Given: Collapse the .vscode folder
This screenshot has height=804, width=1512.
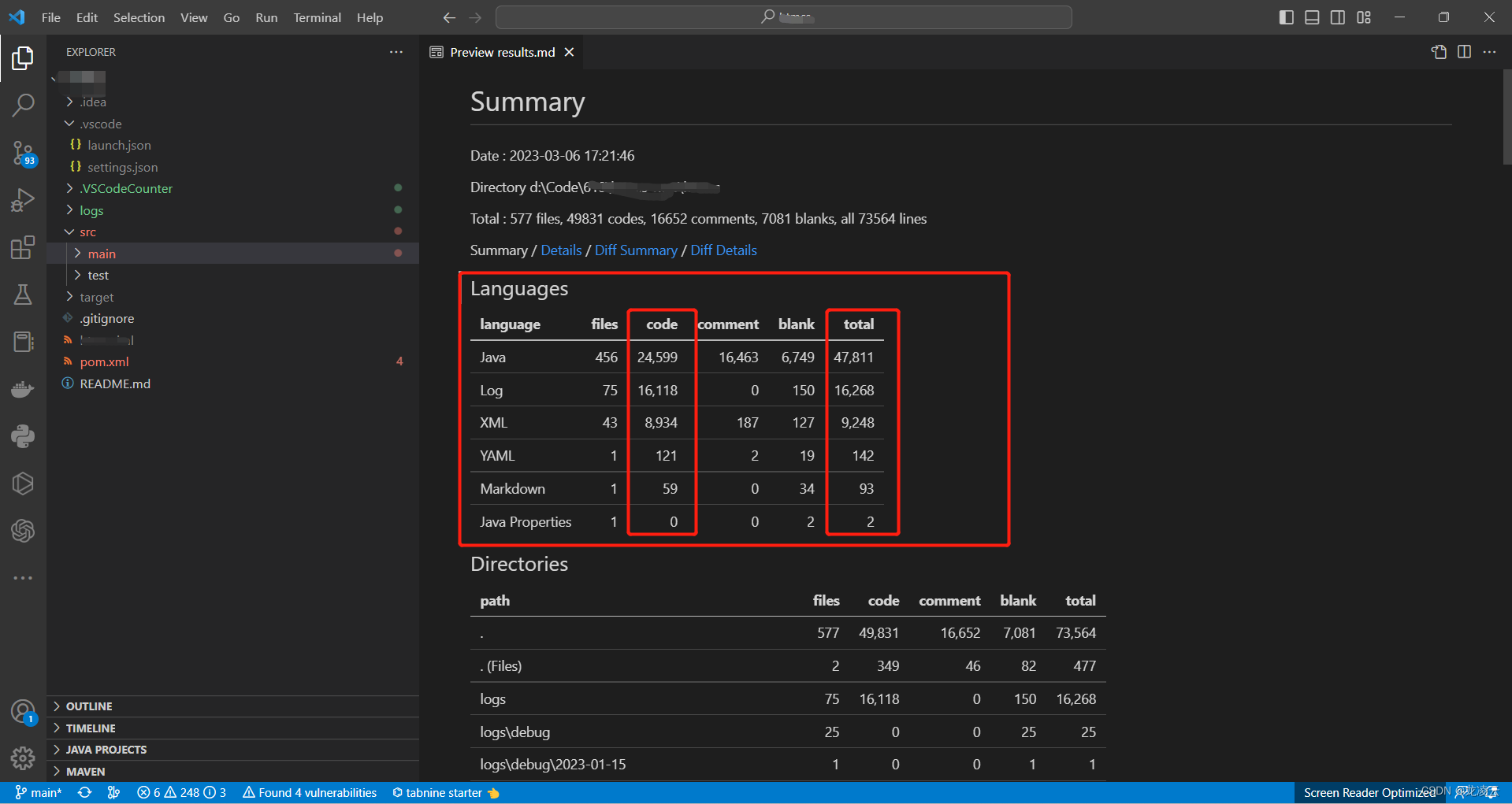Looking at the screenshot, I should 233,124.
